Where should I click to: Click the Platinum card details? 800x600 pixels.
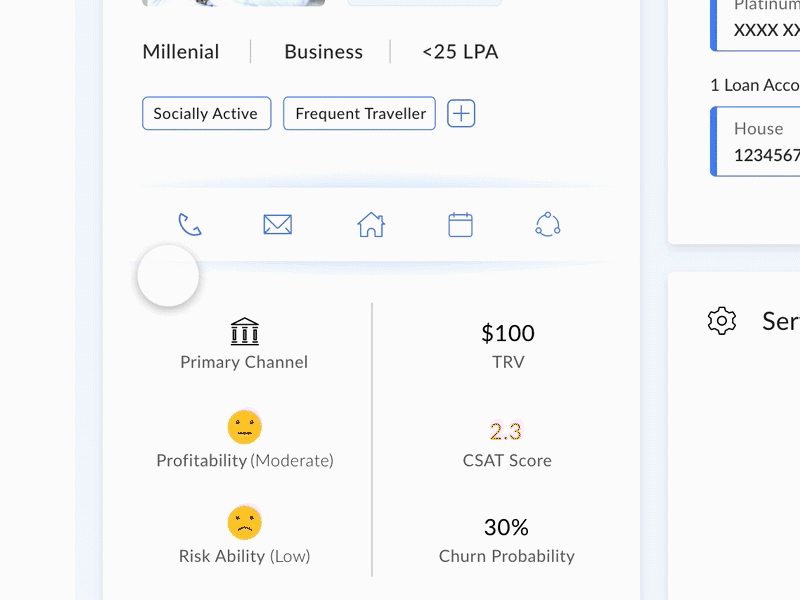[x=764, y=20]
